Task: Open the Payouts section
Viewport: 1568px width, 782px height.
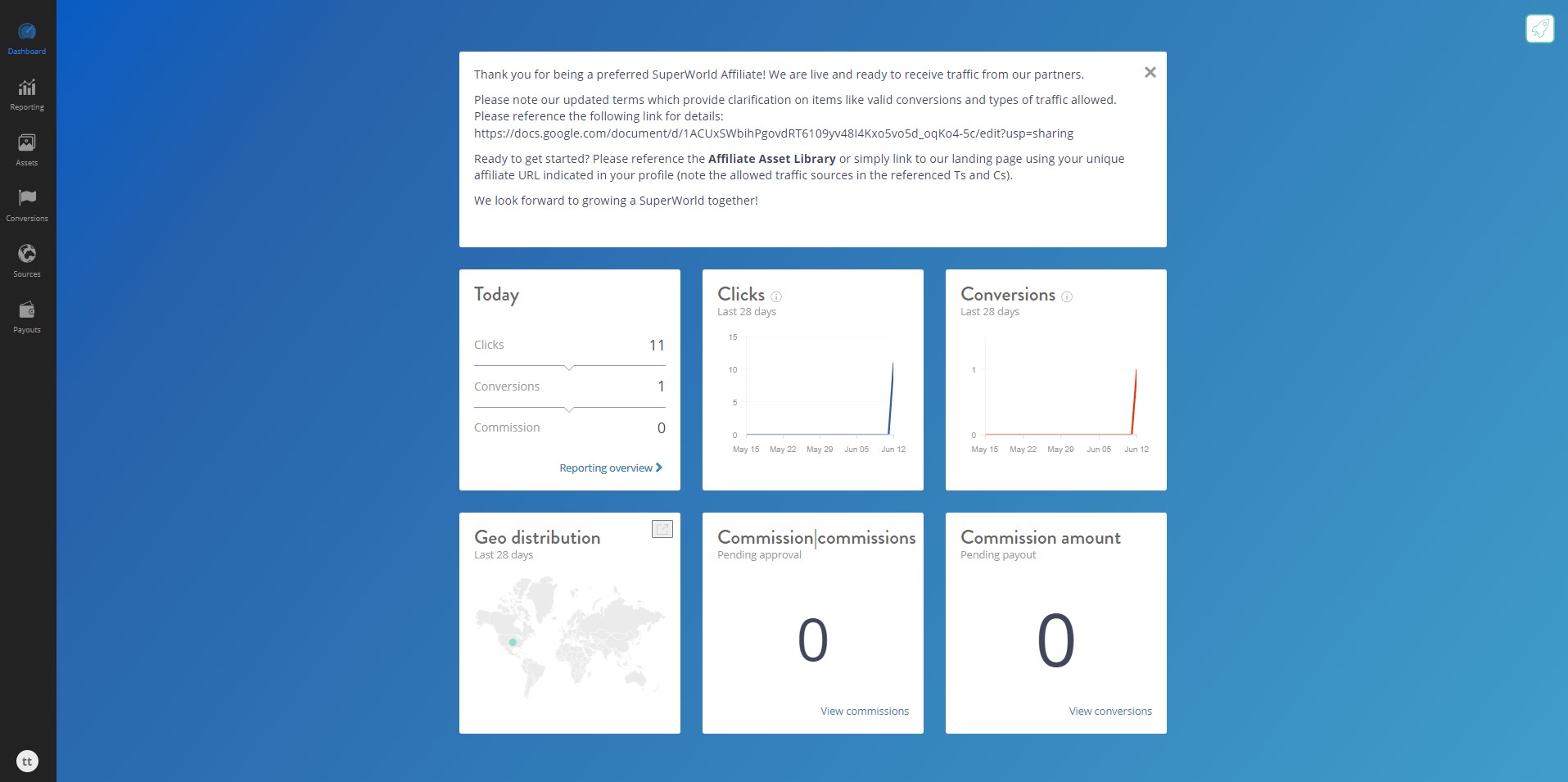Action: 27,318
